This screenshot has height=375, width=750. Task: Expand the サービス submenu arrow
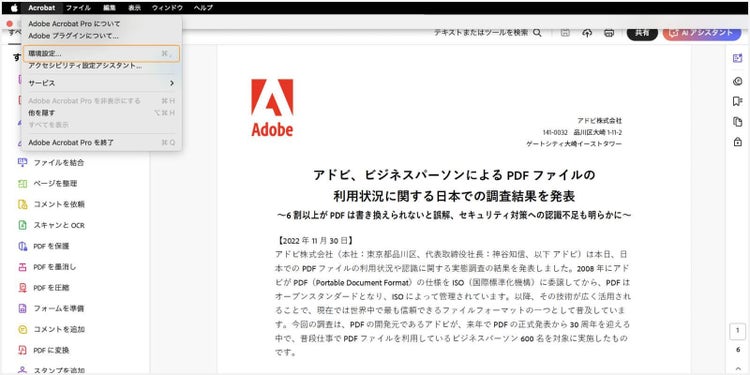tap(172, 83)
